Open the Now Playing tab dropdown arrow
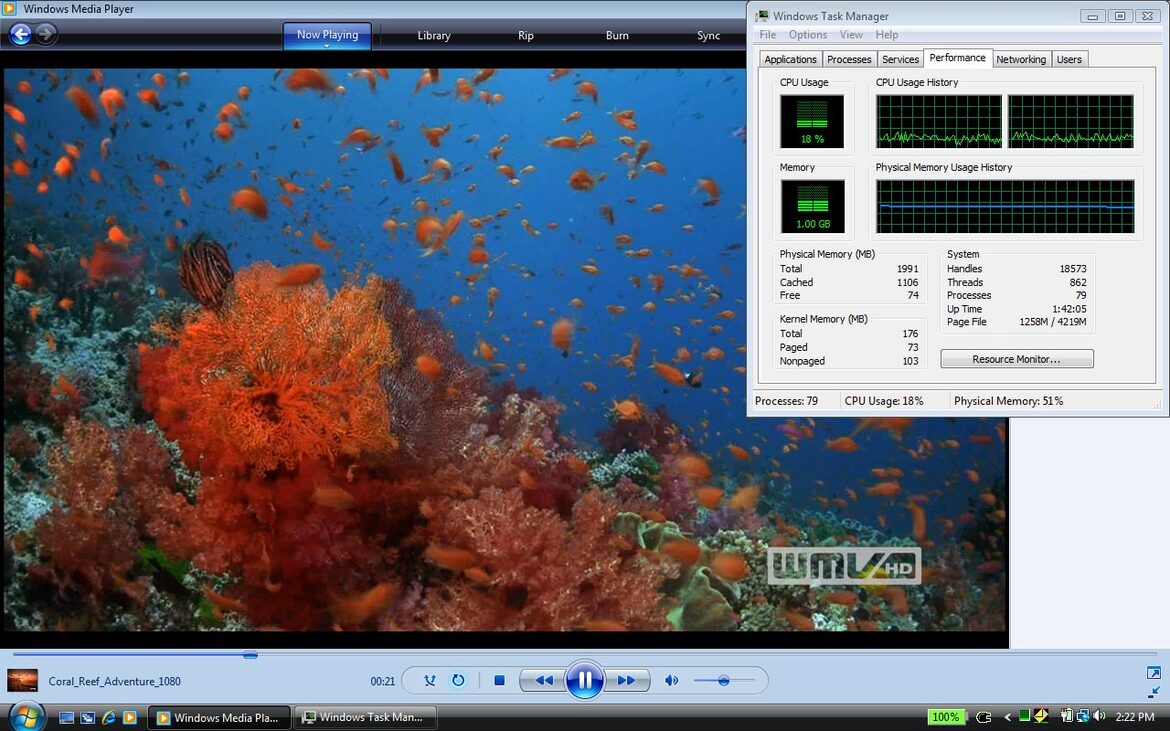Image resolution: width=1170 pixels, height=731 pixels. [327, 46]
